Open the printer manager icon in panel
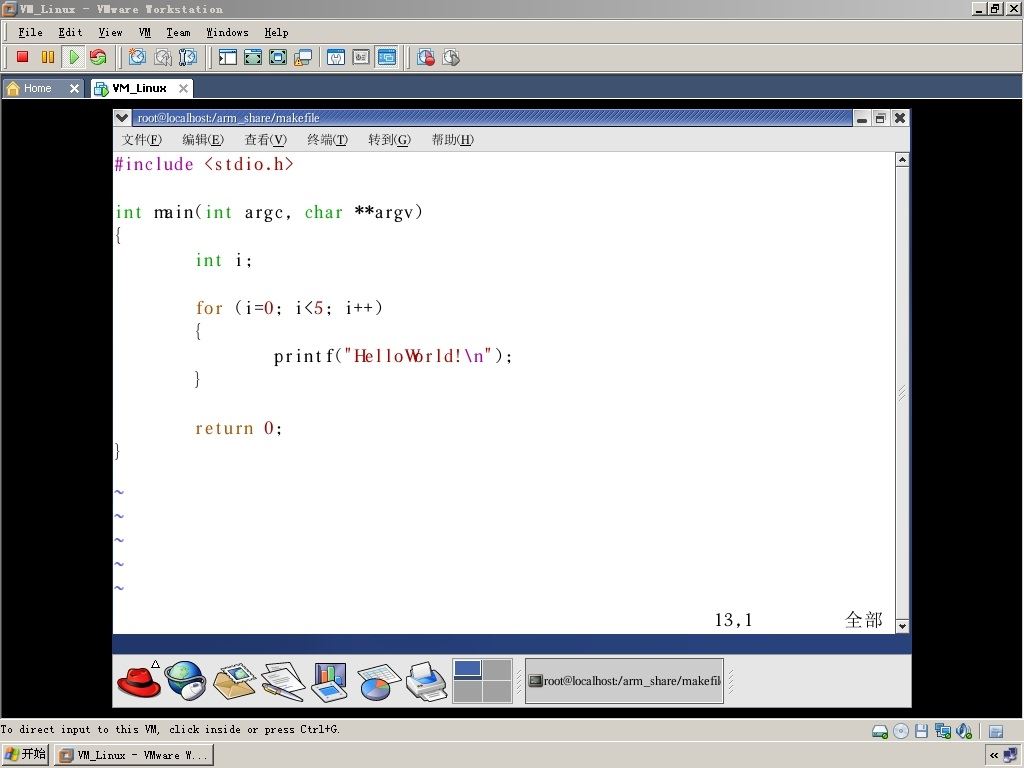 426,681
